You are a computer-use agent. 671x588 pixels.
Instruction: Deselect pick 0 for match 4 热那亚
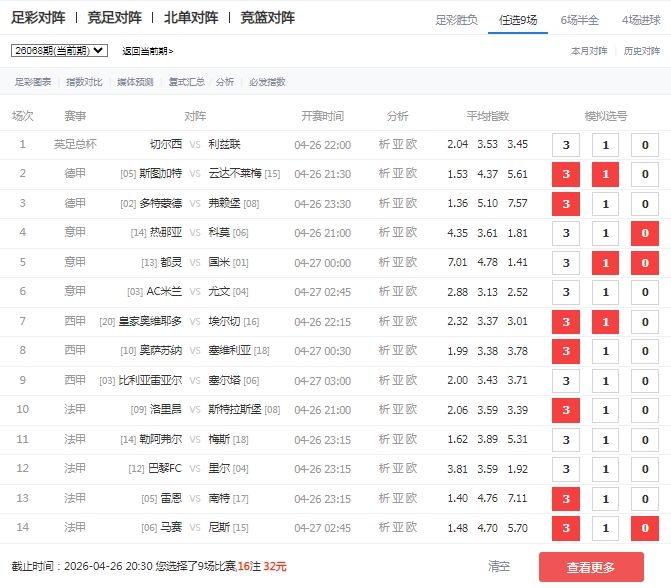(x=644, y=233)
